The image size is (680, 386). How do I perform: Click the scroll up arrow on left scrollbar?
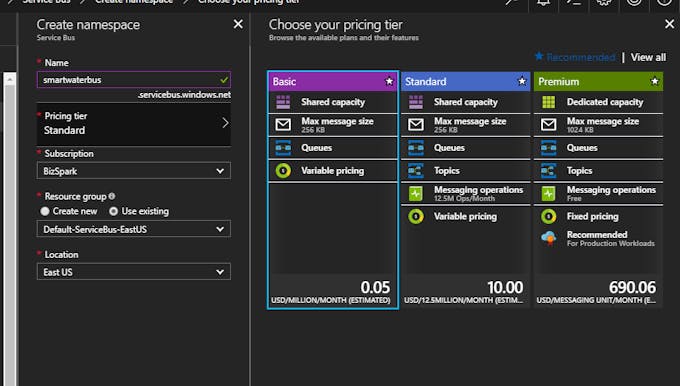(x=10, y=80)
